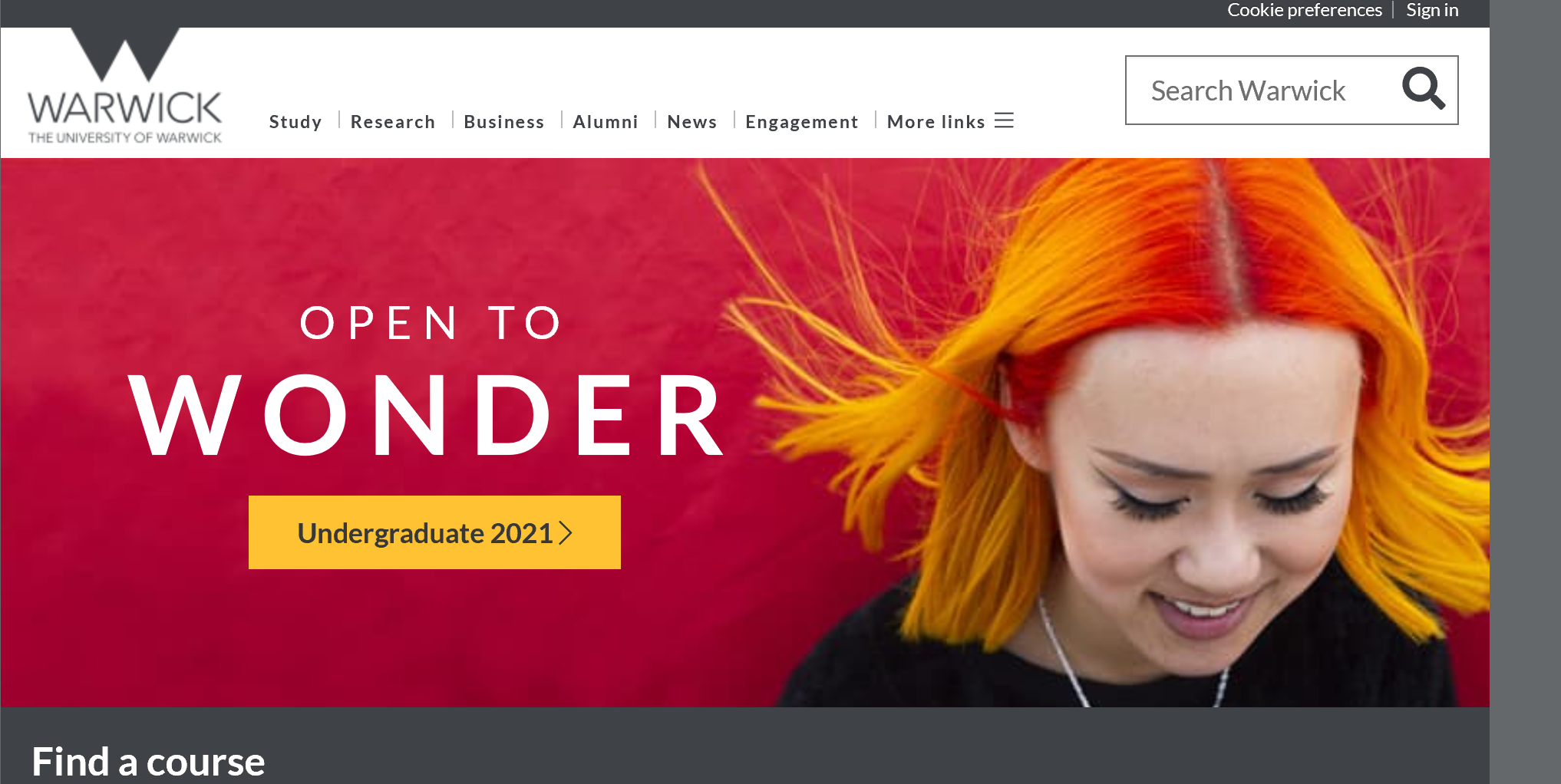Open Cookie preferences link
This screenshot has width=1561, height=784.
[x=1305, y=10]
